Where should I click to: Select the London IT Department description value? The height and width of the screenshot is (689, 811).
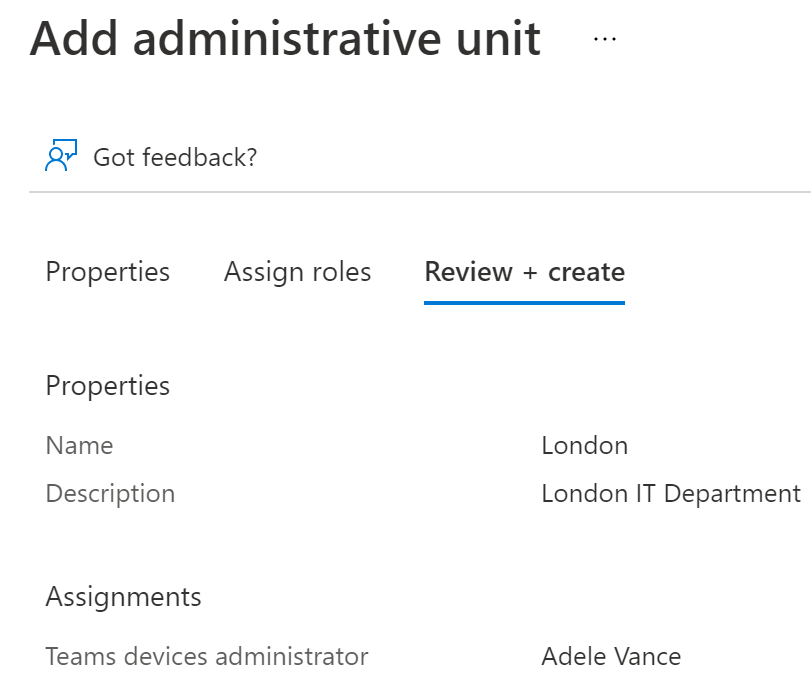[x=670, y=493]
